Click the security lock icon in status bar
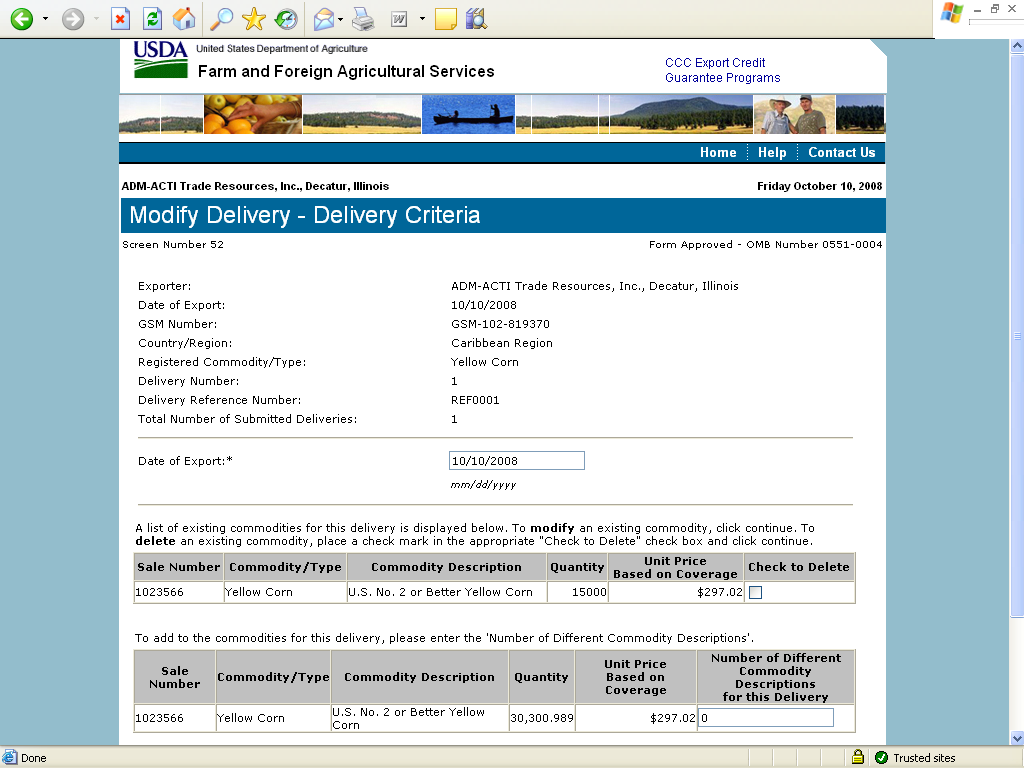 click(x=857, y=757)
